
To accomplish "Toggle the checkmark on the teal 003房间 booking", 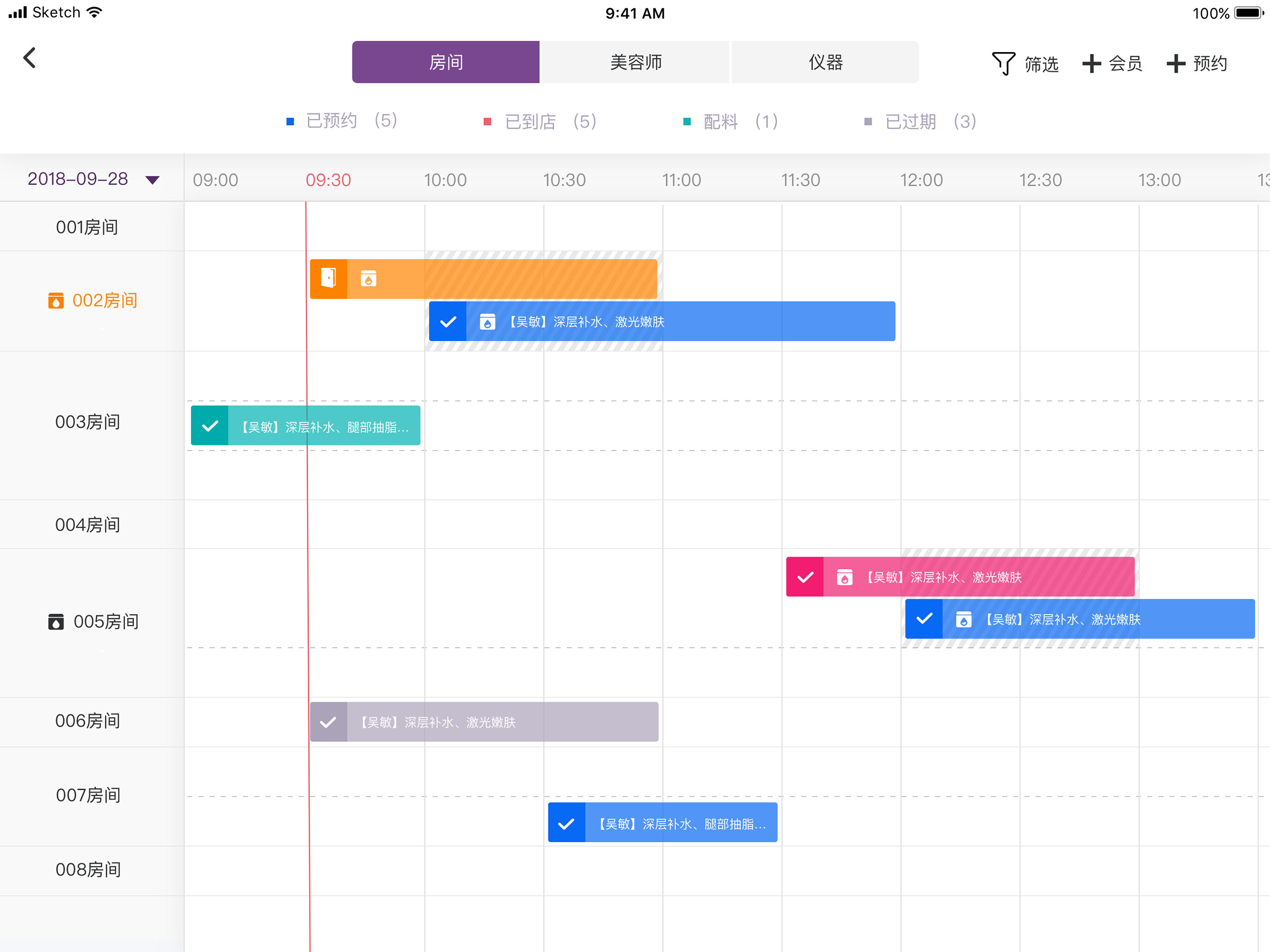I will click(210, 425).
